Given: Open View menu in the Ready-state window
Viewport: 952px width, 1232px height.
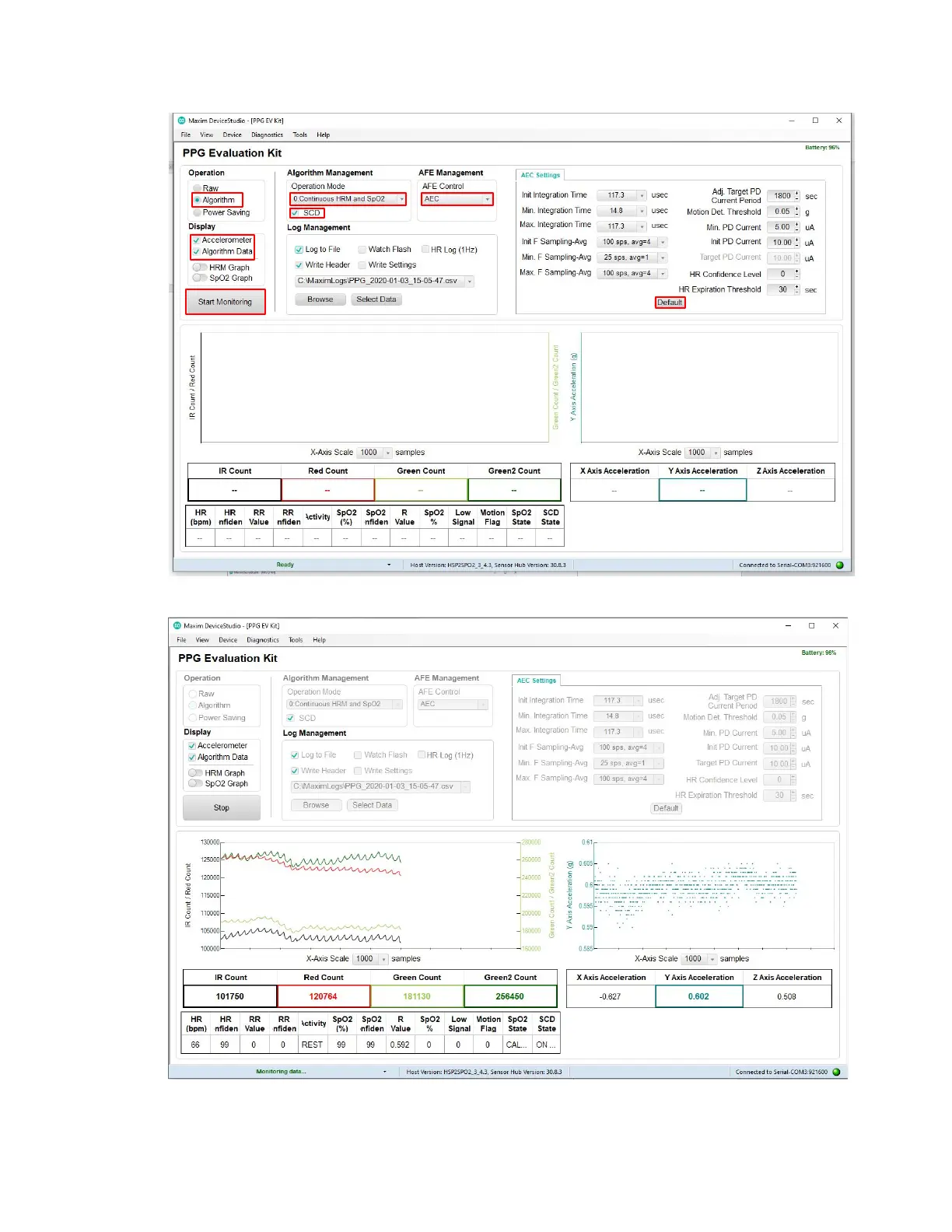Looking at the screenshot, I should 207,135.
